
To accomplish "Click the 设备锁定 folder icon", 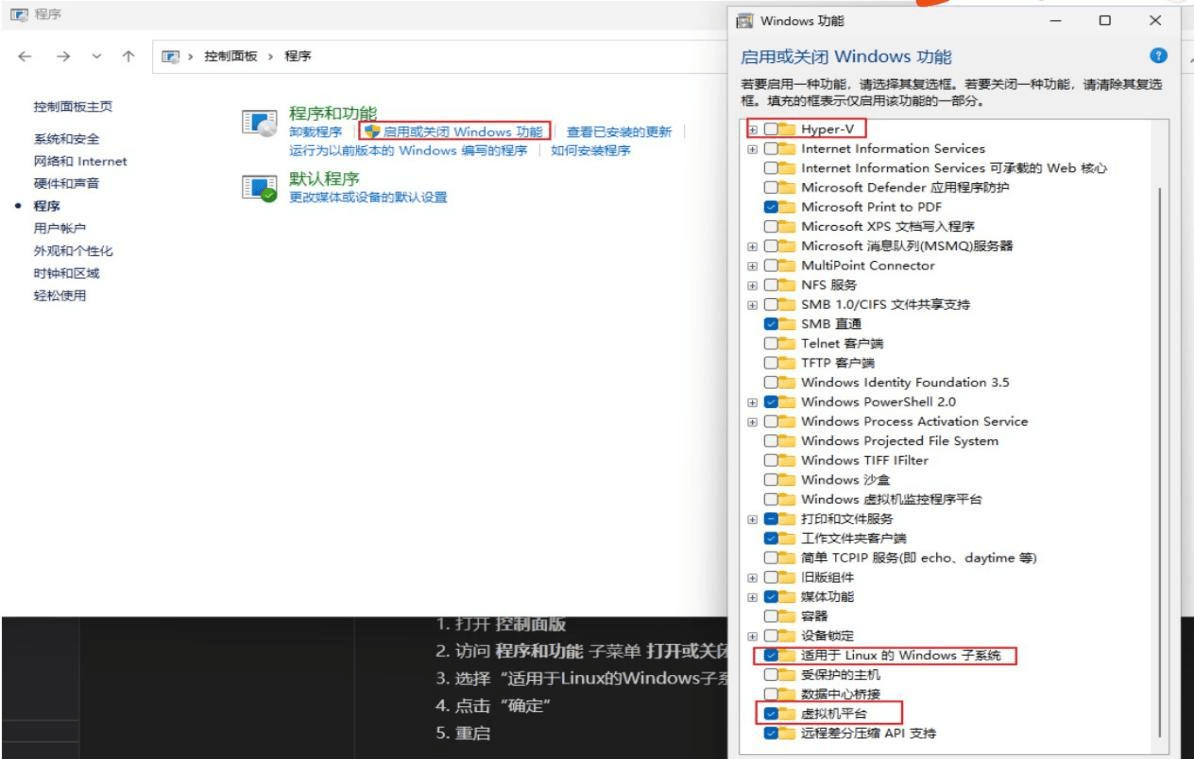I will point(787,636).
